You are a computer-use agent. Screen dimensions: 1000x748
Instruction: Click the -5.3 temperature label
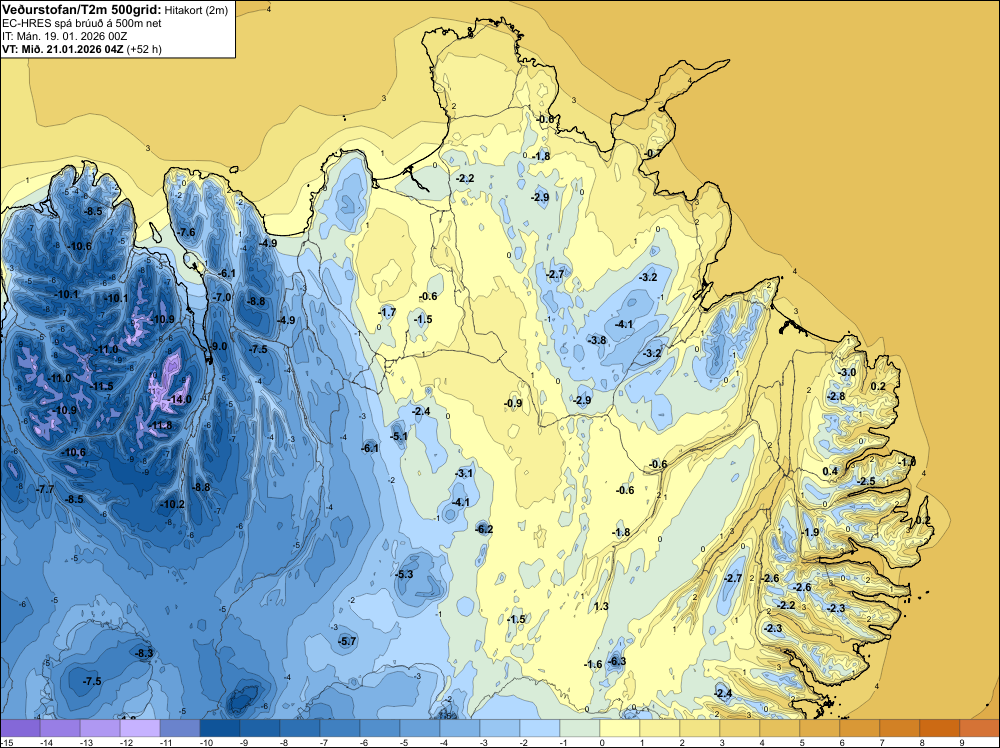click(x=405, y=575)
